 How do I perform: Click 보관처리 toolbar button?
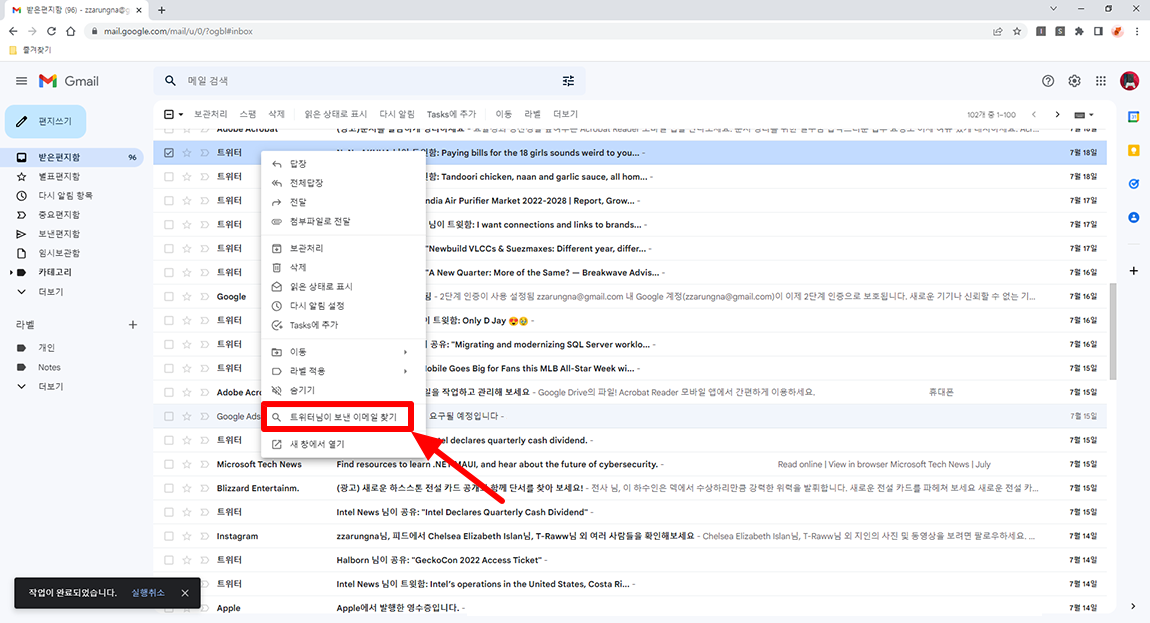point(210,114)
